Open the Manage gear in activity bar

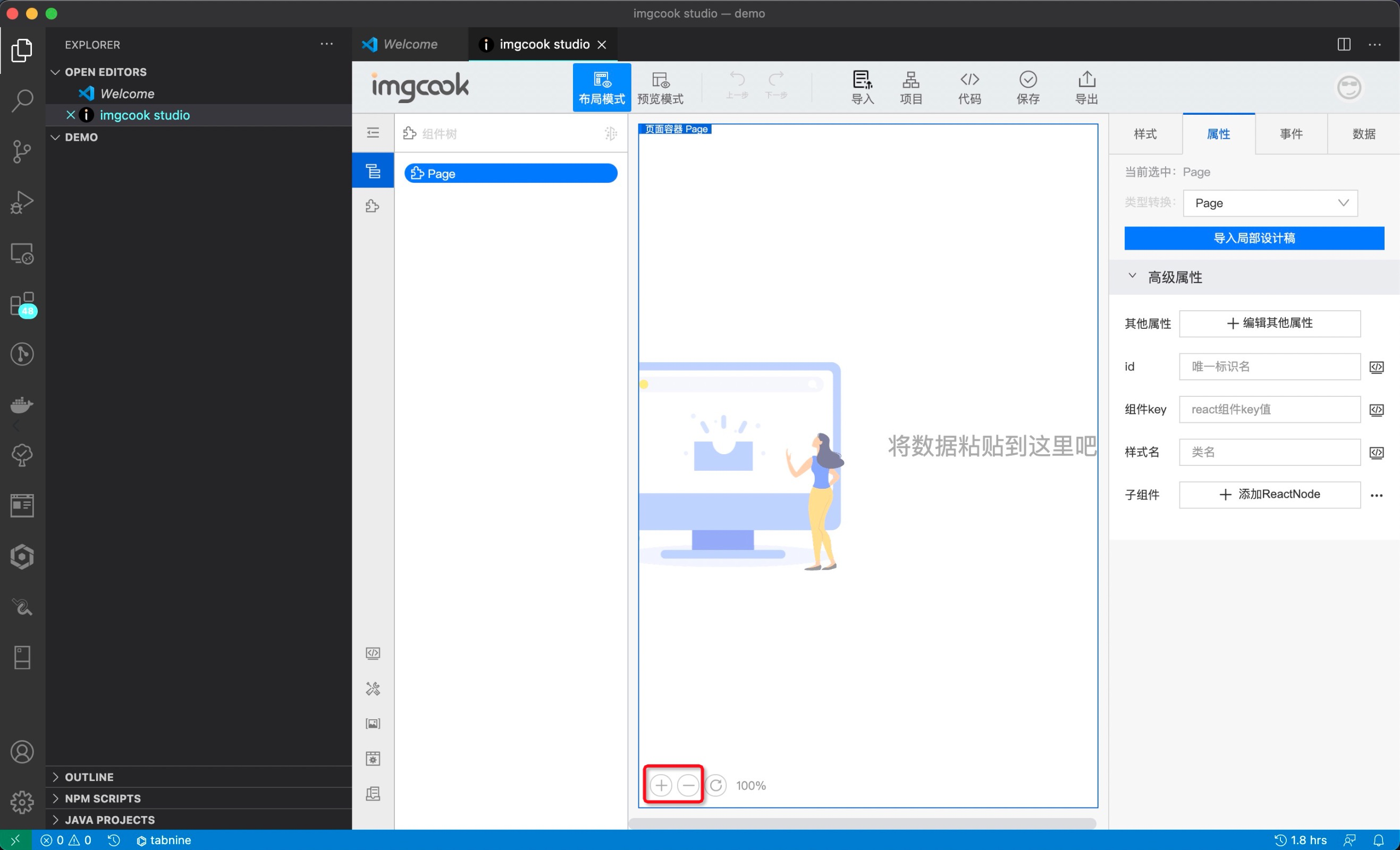[x=22, y=802]
